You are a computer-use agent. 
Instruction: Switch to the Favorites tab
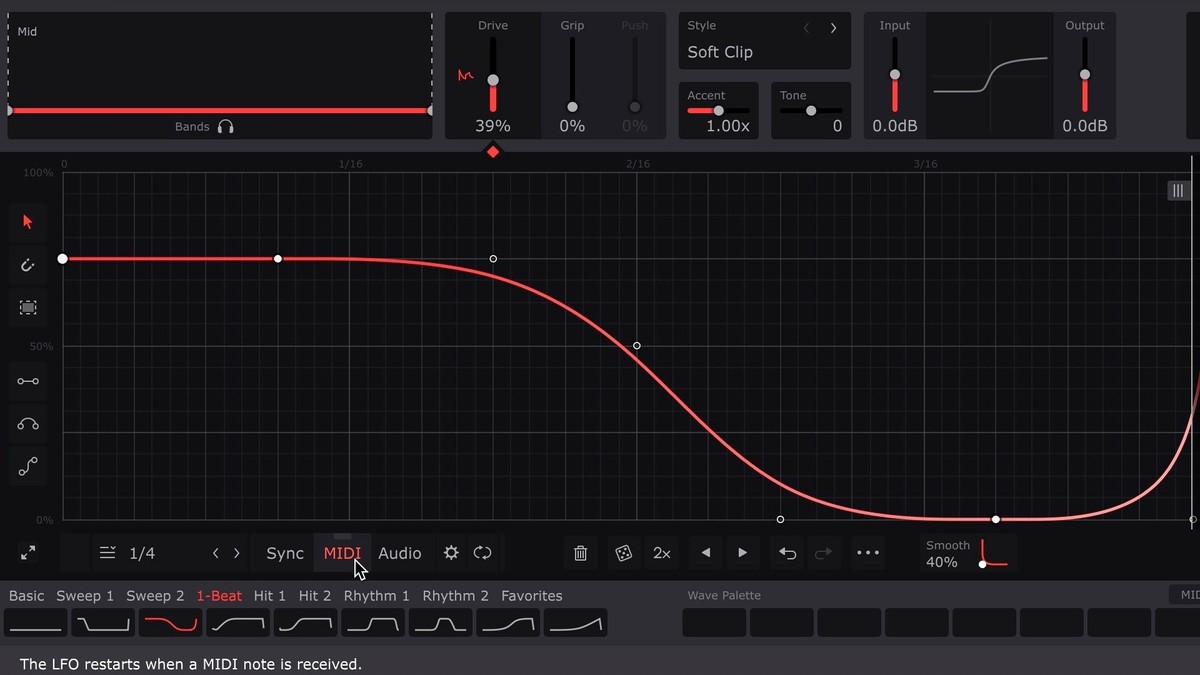(x=531, y=596)
